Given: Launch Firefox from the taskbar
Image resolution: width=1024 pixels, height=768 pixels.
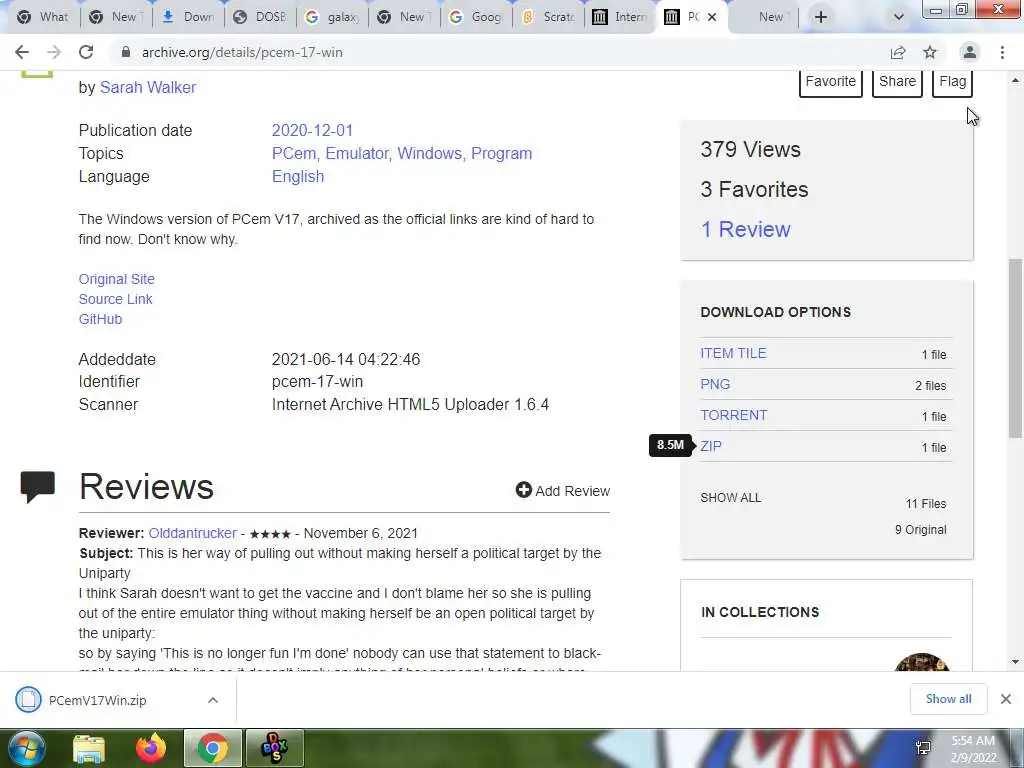Looking at the screenshot, I should tap(150, 748).
